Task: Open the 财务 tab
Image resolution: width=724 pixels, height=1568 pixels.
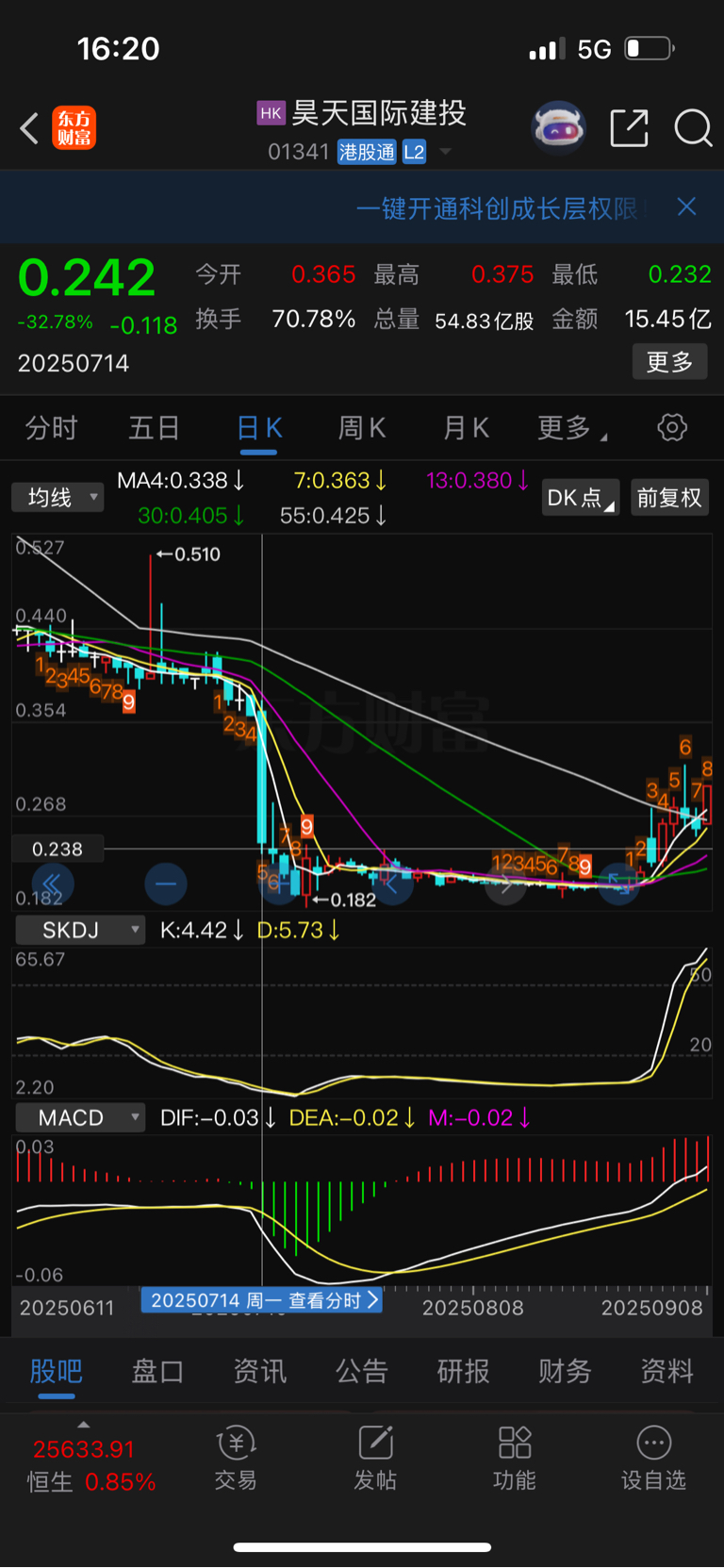Action: click(x=566, y=1371)
